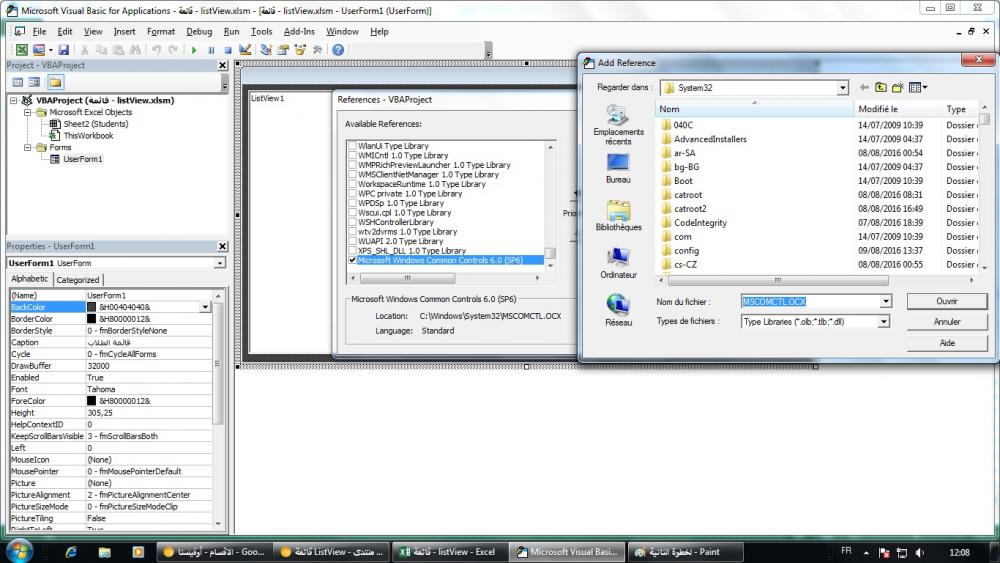The width and height of the screenshot is (1000, 563).
Task: Click the Paste toolbar icon
Action: click(x=118, y=50)
